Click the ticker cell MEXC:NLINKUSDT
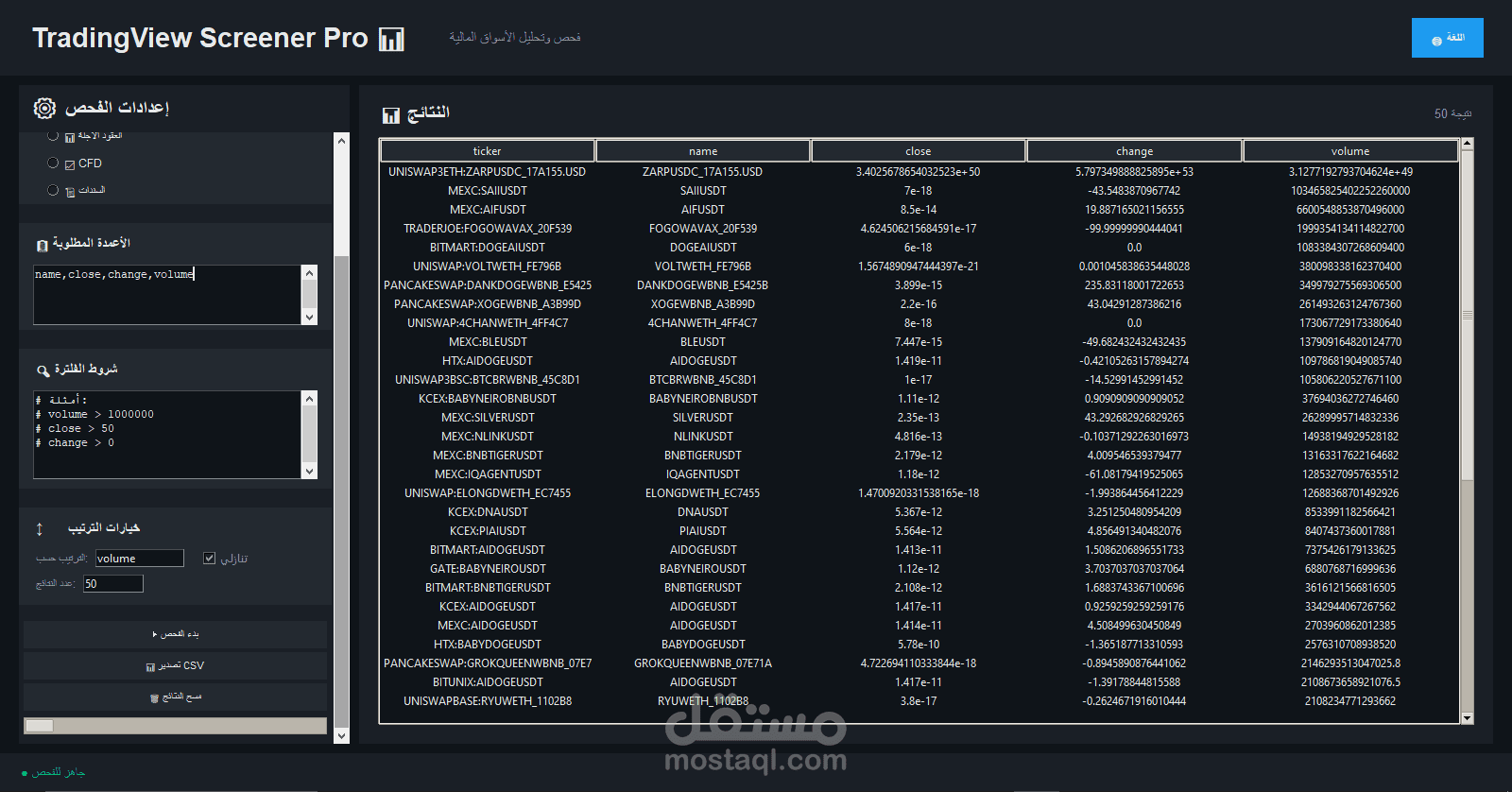The width and height of the screenshot is (1512, 792). (487, 437)
